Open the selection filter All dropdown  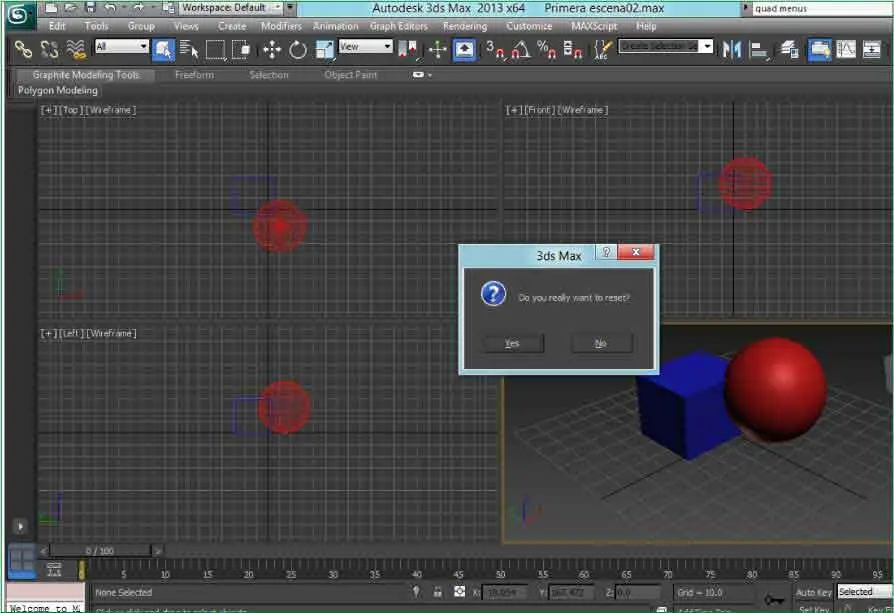(122, 46)
